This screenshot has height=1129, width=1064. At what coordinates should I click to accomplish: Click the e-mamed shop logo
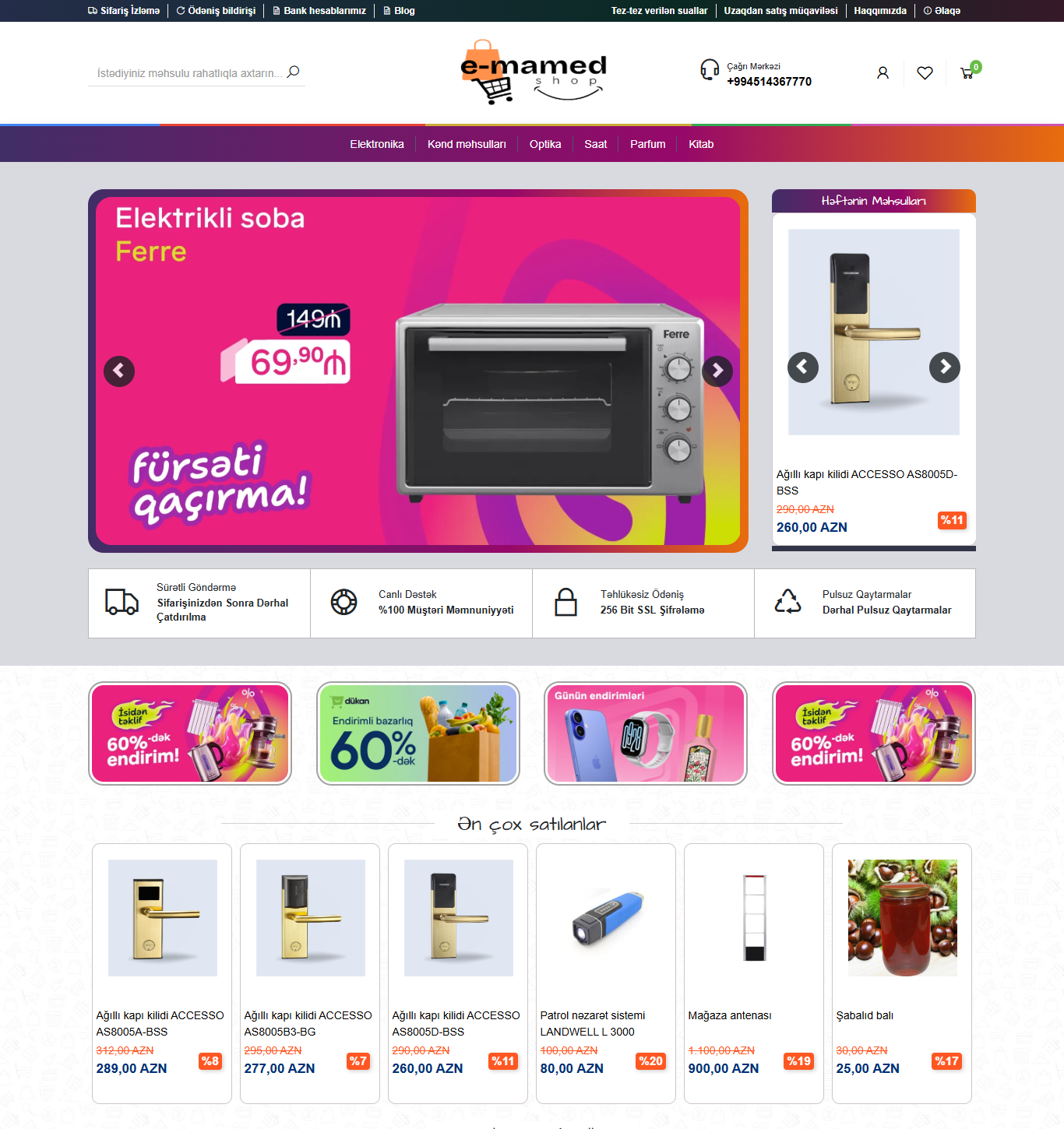(534, 72)
